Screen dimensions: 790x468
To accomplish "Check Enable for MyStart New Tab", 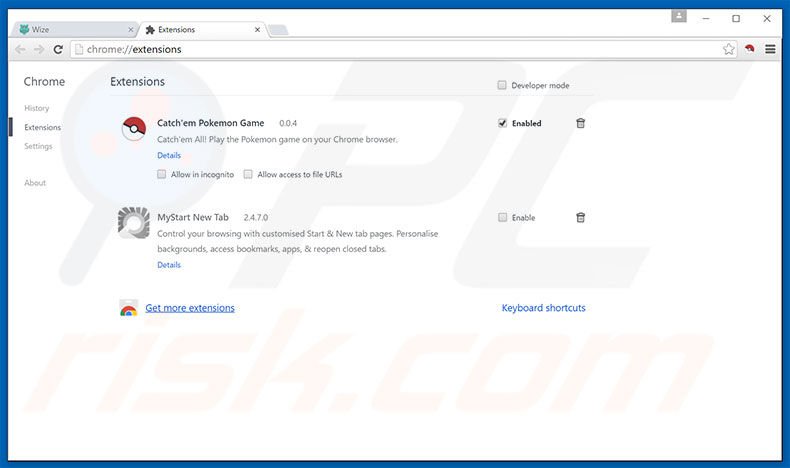I will click(502, 217).
